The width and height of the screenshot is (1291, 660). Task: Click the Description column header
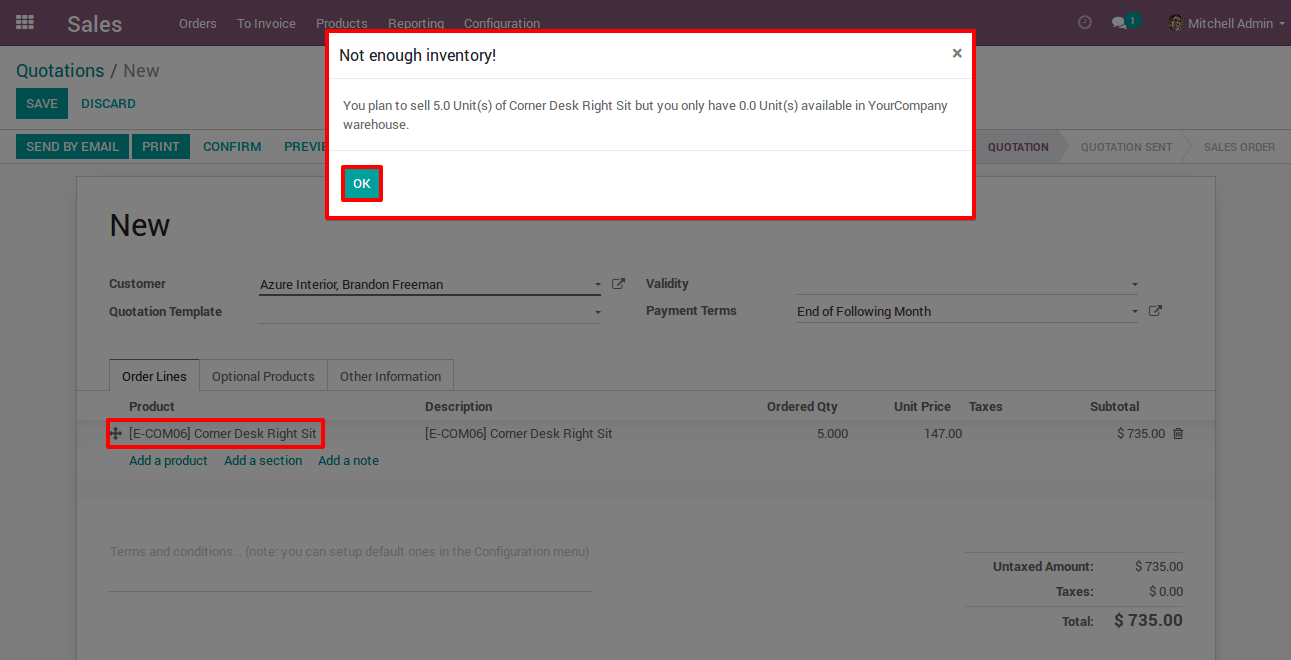[x=459, y=407]
